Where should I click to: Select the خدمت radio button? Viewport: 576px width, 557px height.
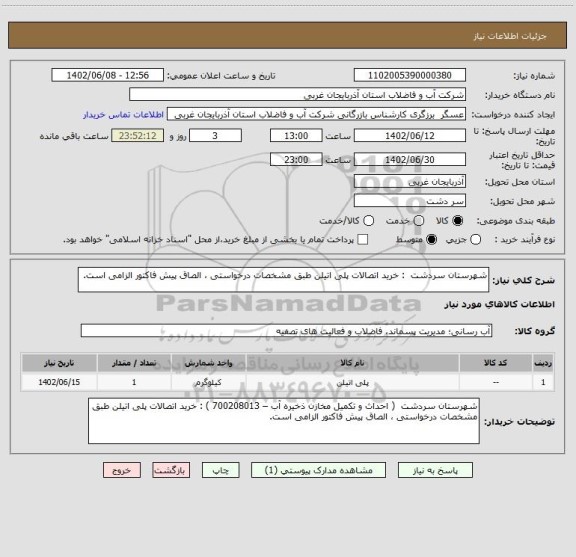[x=419, y=221]
